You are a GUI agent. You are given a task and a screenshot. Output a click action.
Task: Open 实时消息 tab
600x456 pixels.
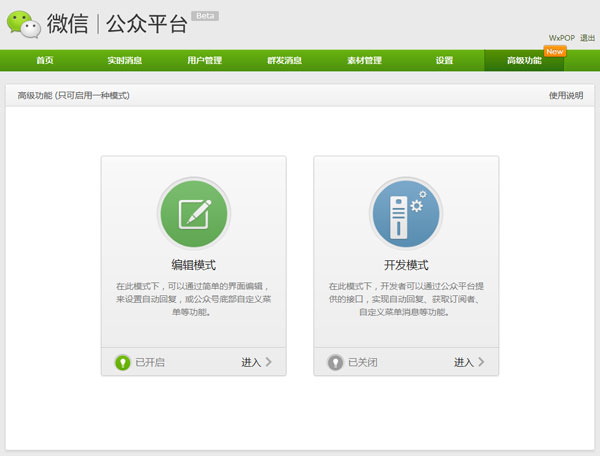(125, 60)
